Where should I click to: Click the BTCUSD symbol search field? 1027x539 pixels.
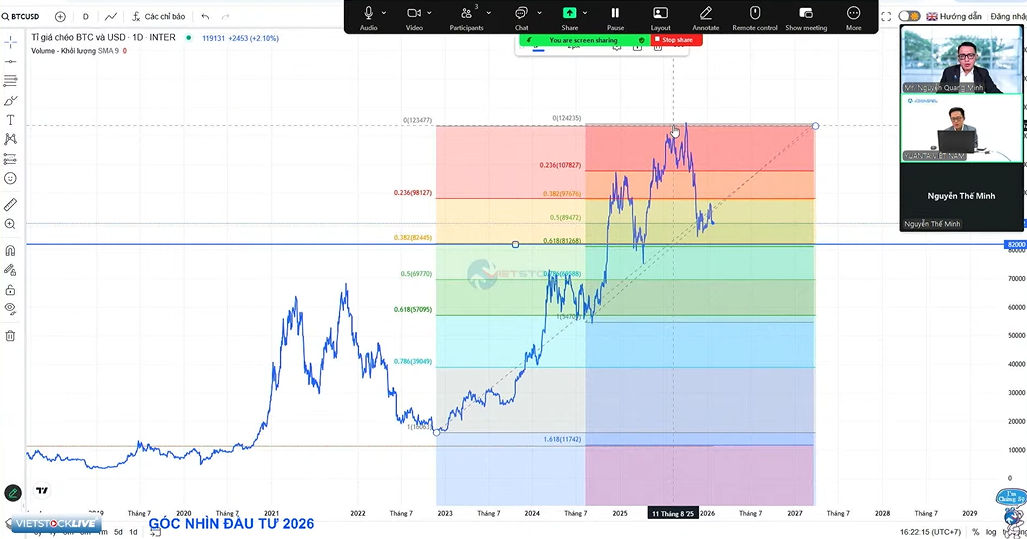24,17
